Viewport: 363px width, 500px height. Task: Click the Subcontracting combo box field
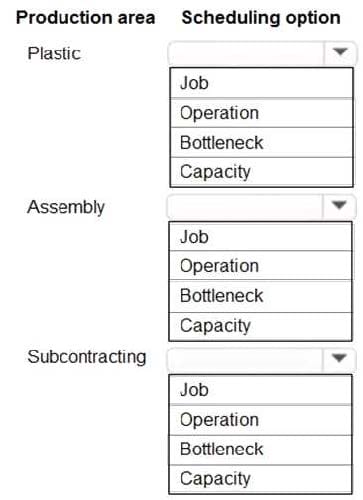pyautogui.click(x=245, y=359)
